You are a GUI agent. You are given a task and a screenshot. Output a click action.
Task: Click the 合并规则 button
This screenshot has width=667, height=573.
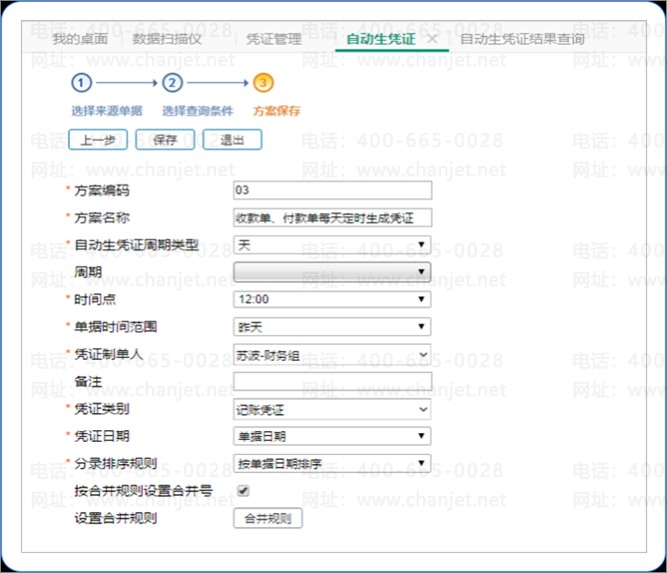point(268,518)
